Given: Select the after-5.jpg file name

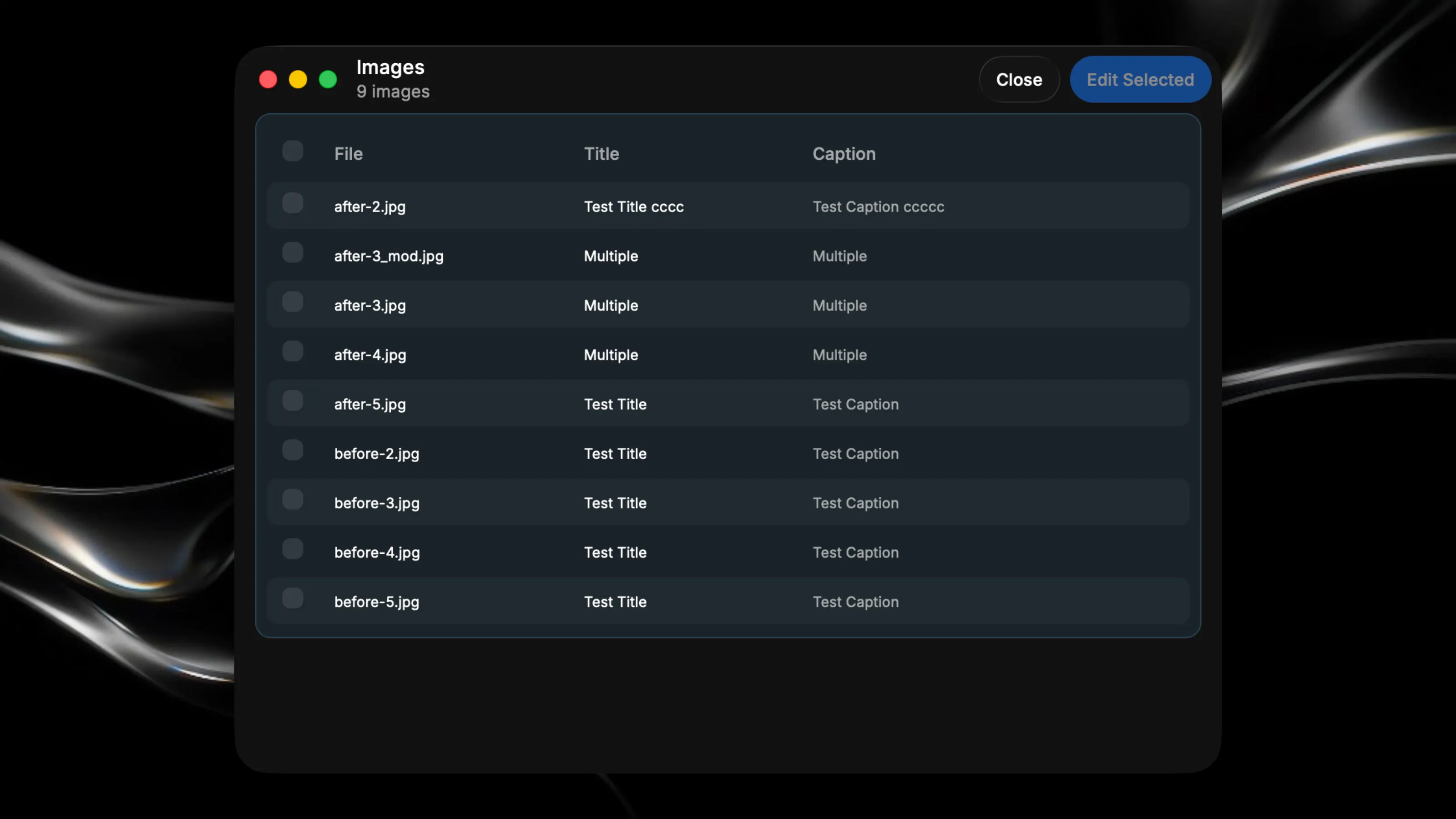Looking at the screenshot, I should coord(369,404).
